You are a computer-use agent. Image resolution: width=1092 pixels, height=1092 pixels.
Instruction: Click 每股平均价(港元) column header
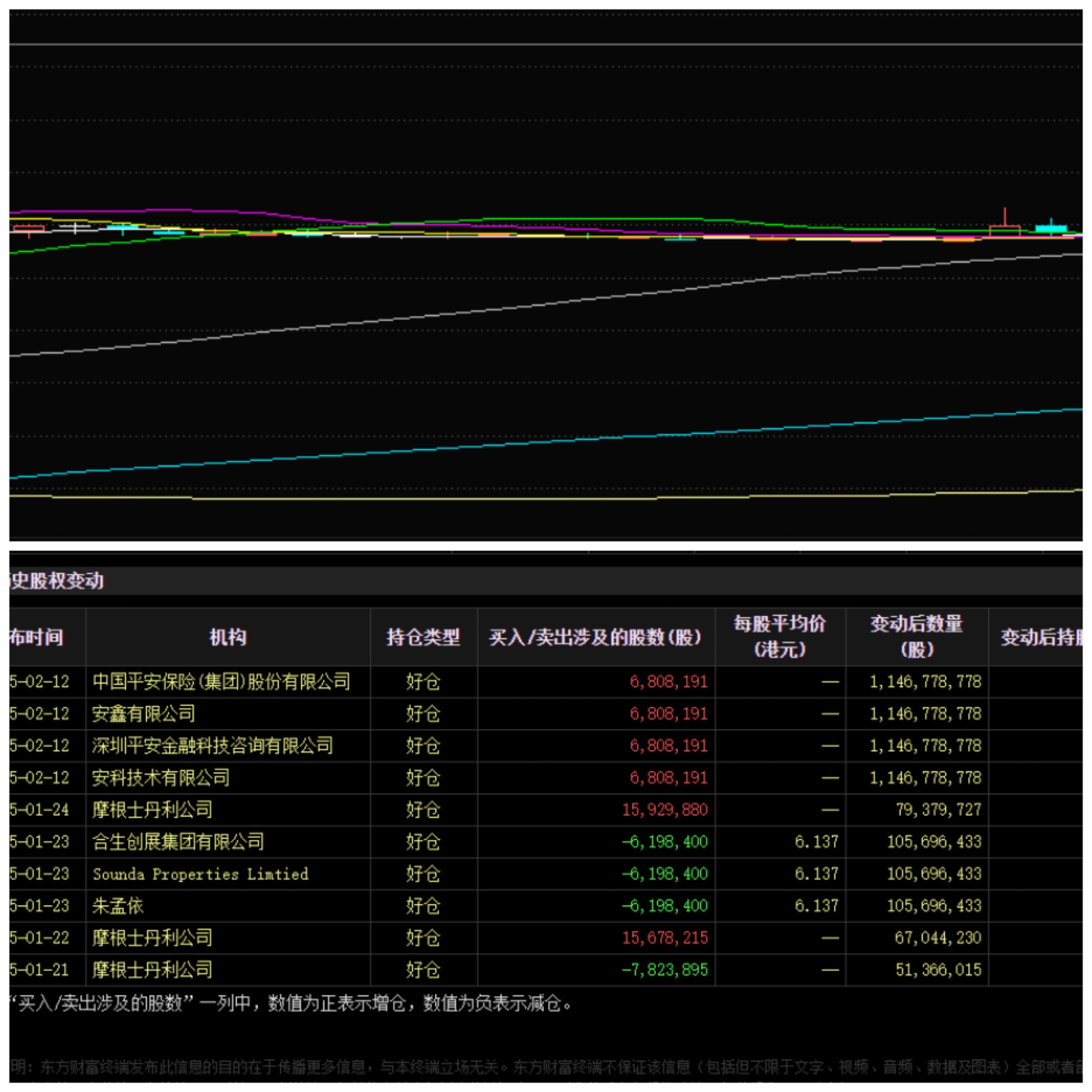[x=780, y=636]
